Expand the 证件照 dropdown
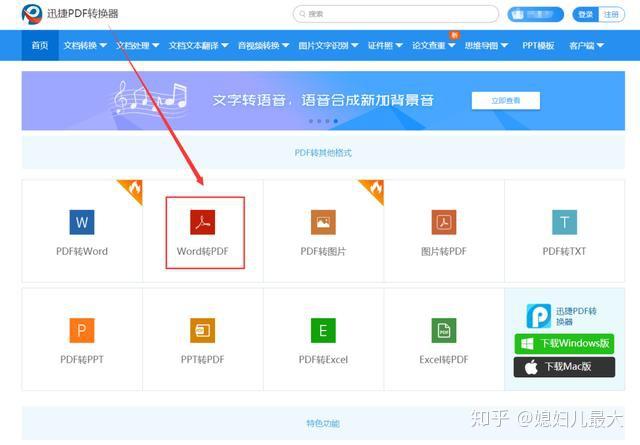This screenshot has width=640, height=445. click(385, 45)
